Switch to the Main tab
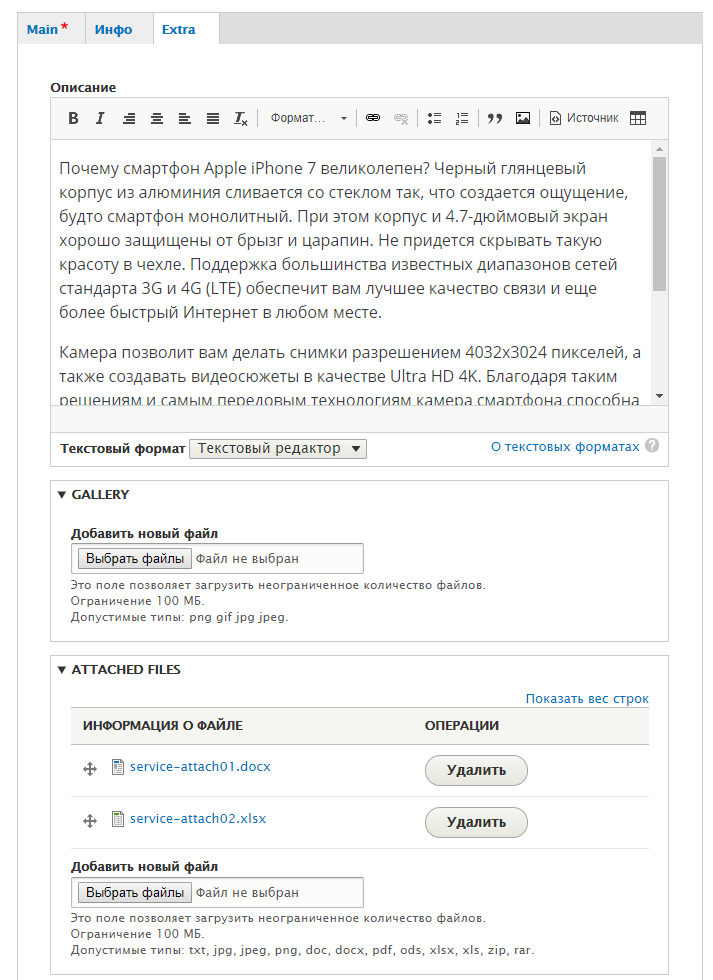The width and height of the screenshot is (713, 980). click(48, 29)
